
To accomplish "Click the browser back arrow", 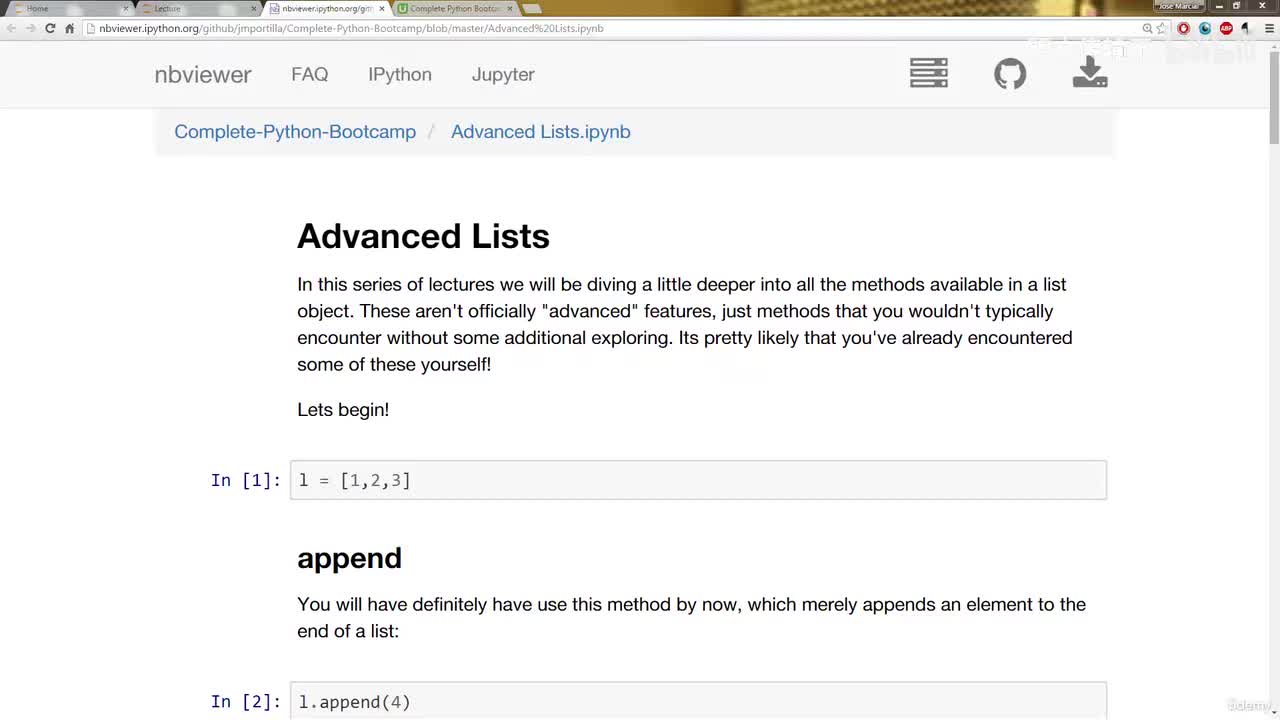I will (11, 28).
